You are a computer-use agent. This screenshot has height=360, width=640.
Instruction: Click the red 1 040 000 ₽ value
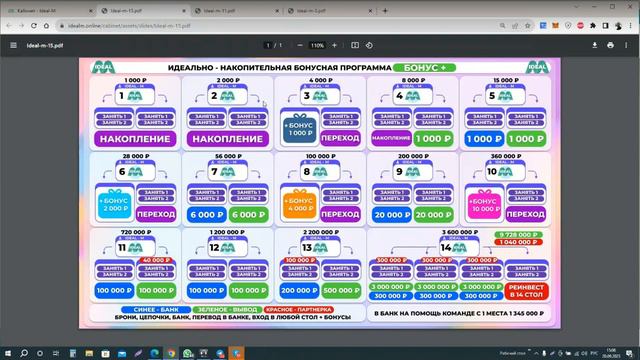(x=518, y=242)
